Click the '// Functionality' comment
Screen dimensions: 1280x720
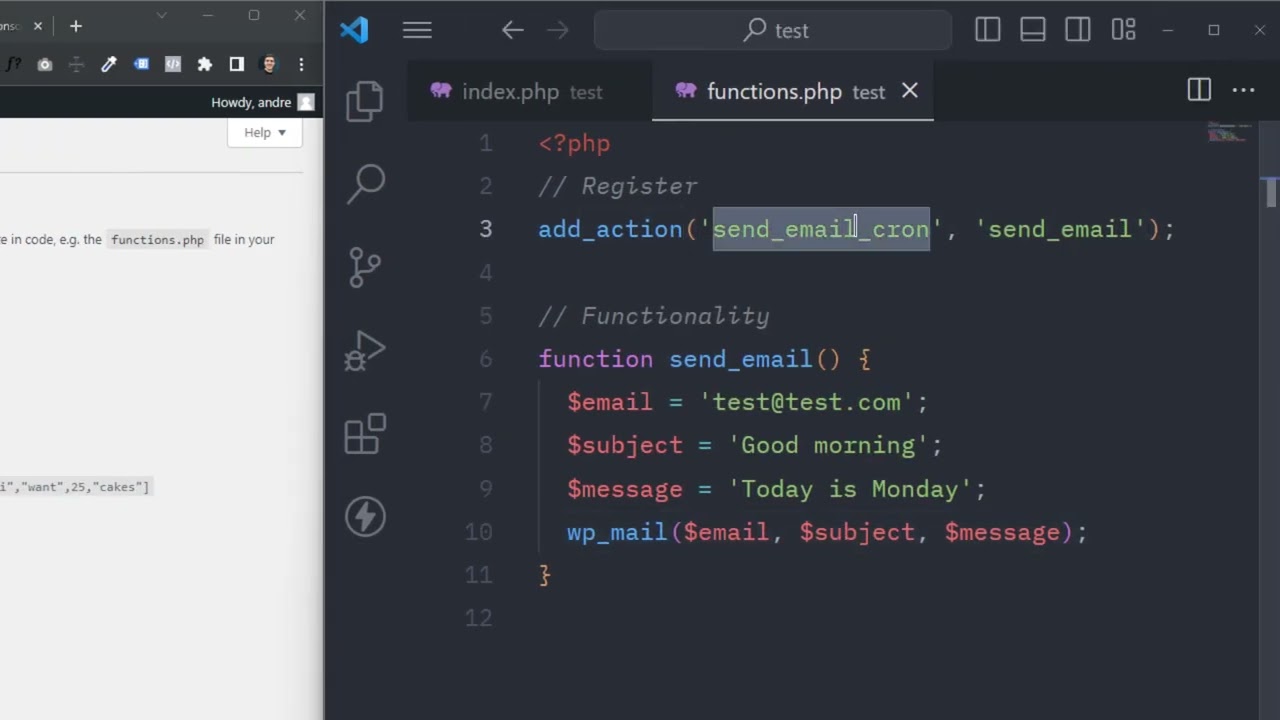[654, 316]
